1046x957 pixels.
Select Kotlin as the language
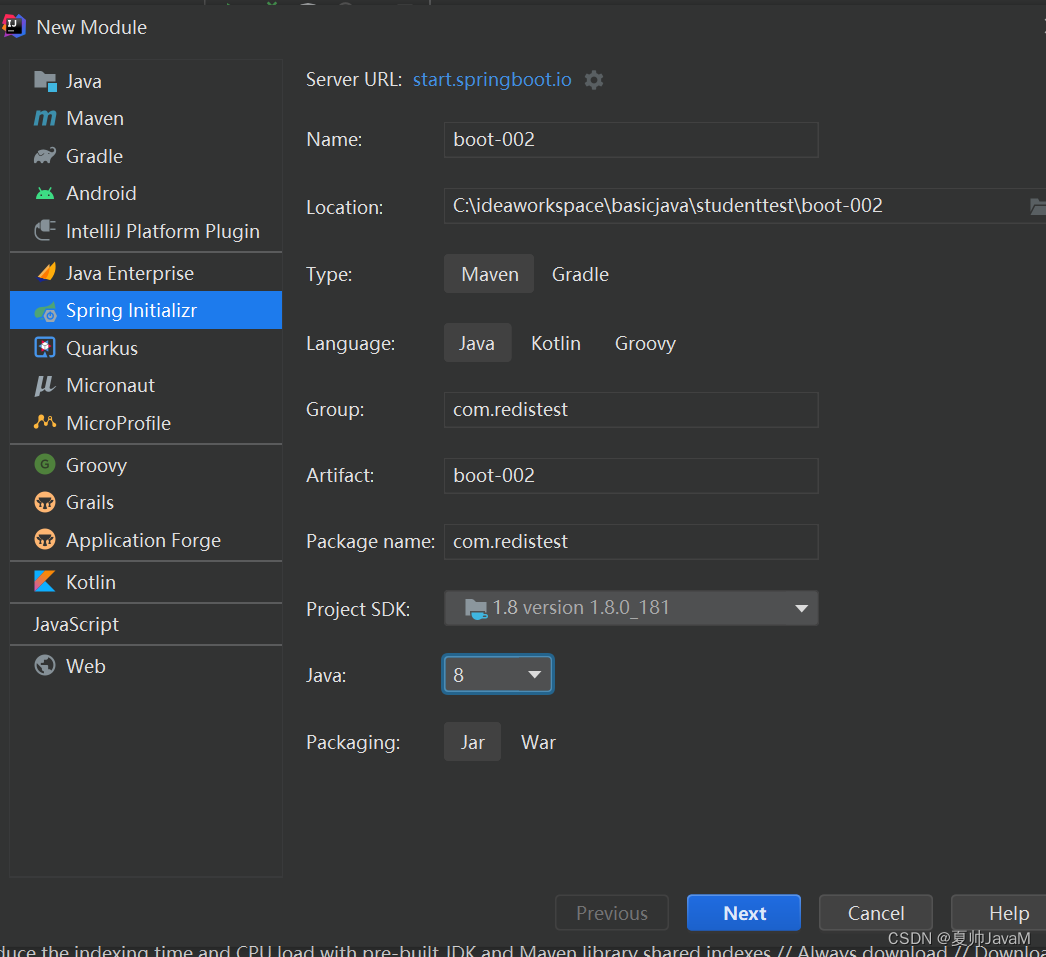(x=556, y=343)
